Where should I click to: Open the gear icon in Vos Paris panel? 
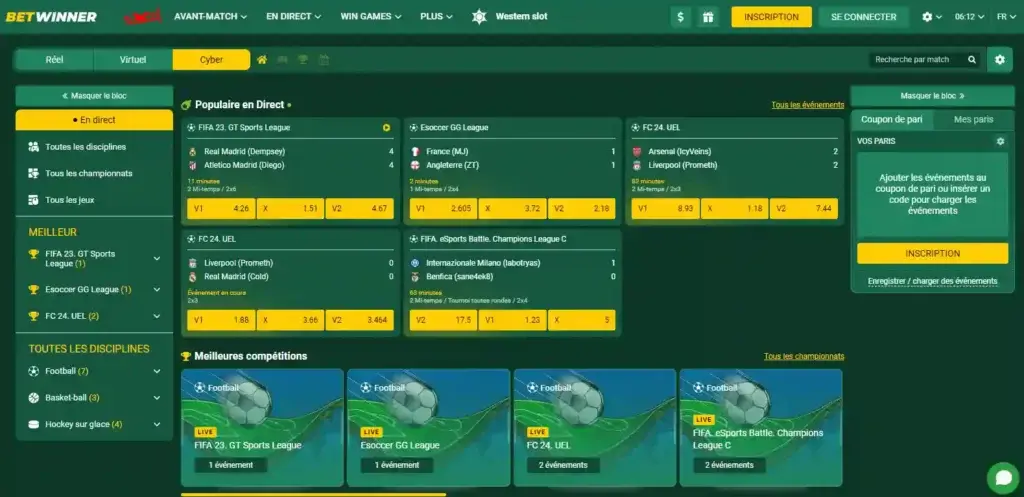[x=1000, y=141]
